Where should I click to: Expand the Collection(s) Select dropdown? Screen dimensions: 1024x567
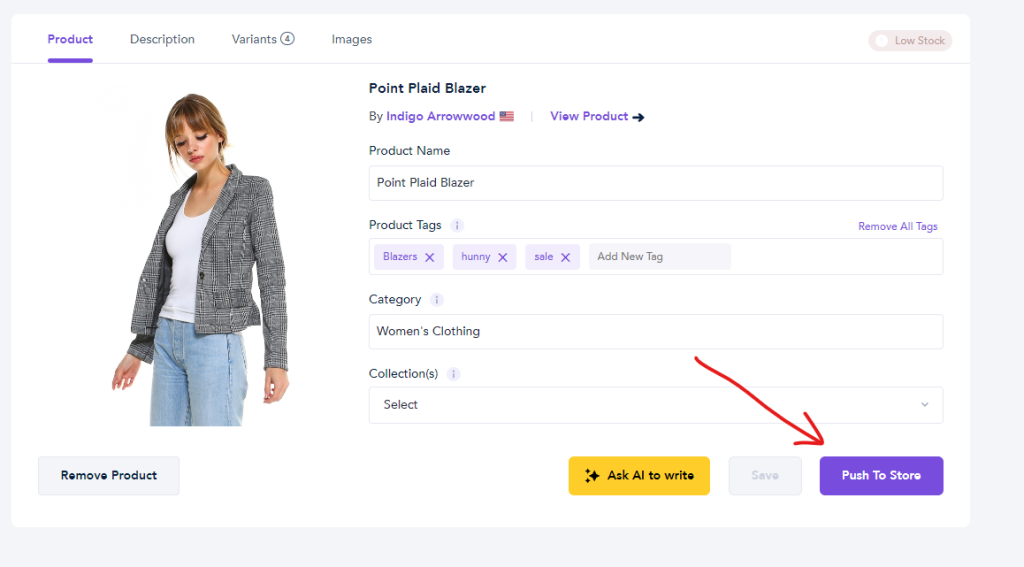pos(655,405)
